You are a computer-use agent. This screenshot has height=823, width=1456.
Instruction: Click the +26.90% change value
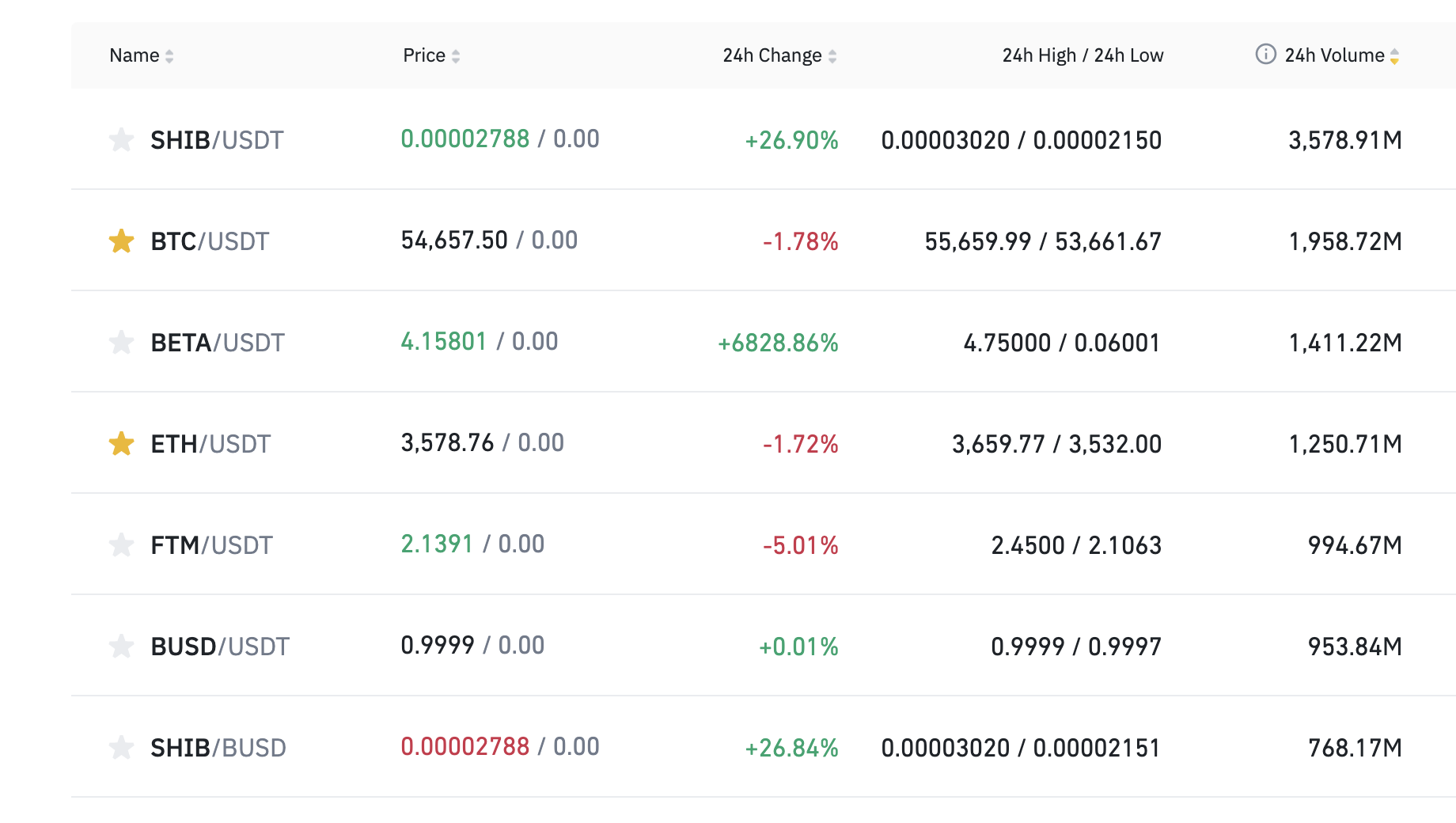[791, 140]
